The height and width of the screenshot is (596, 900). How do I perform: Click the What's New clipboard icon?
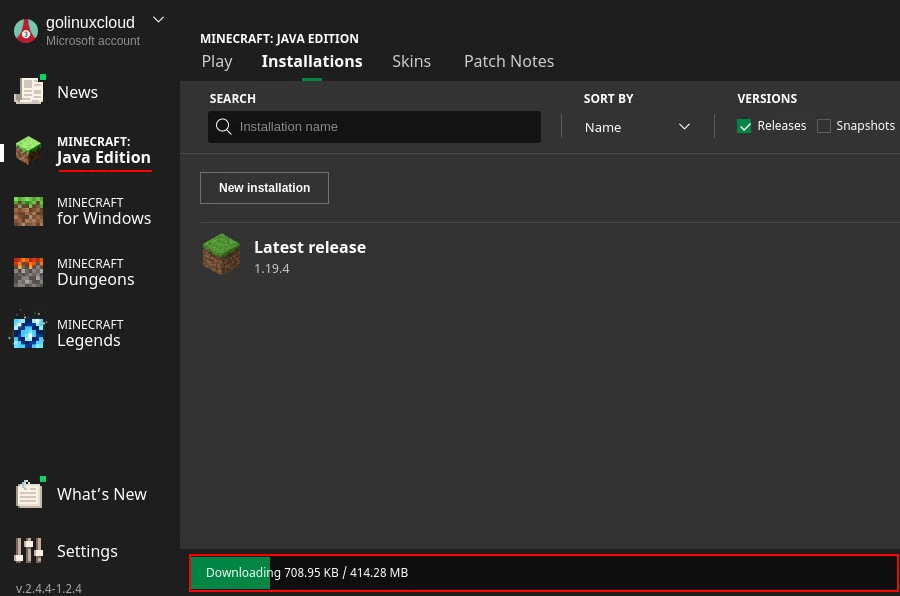(29, 493)
